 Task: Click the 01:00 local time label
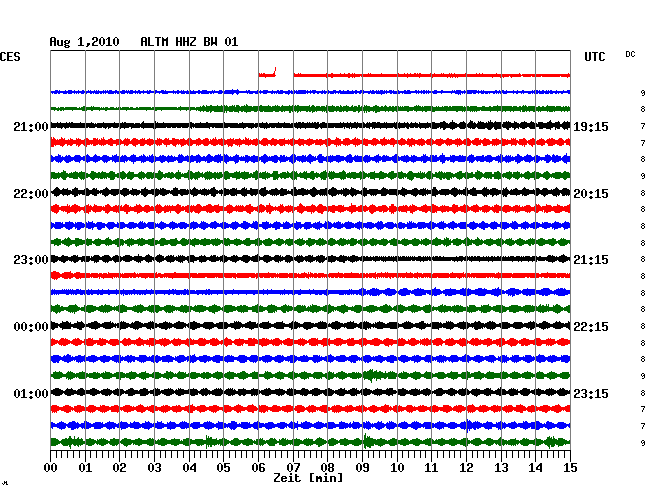[x=31, y=393]
